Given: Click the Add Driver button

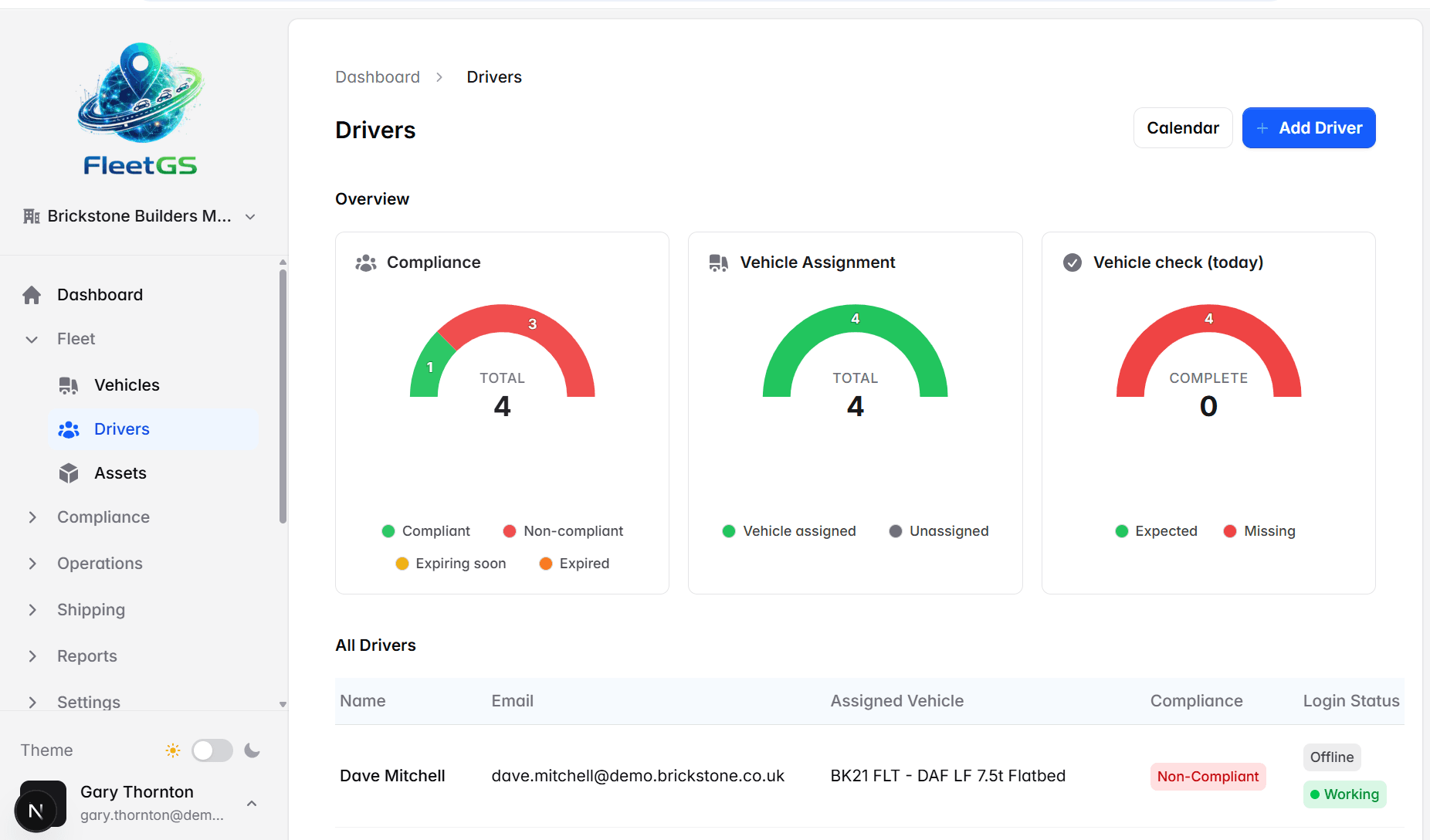Looking at the screenshot, I should pyautogui.click(x=1308, y=127).
